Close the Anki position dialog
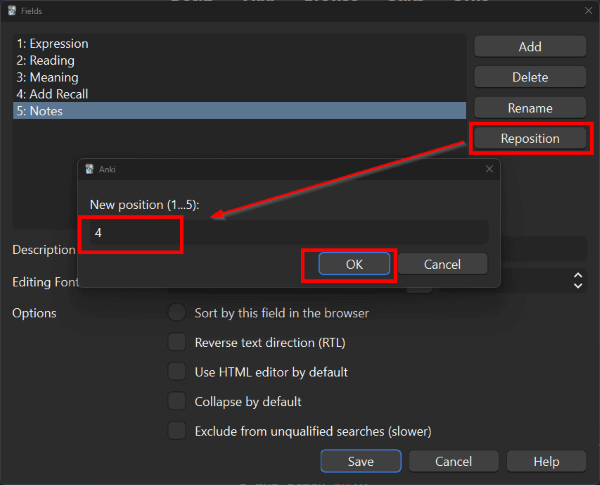This screenshot has width=600, height=485. [x=489, y=169]
